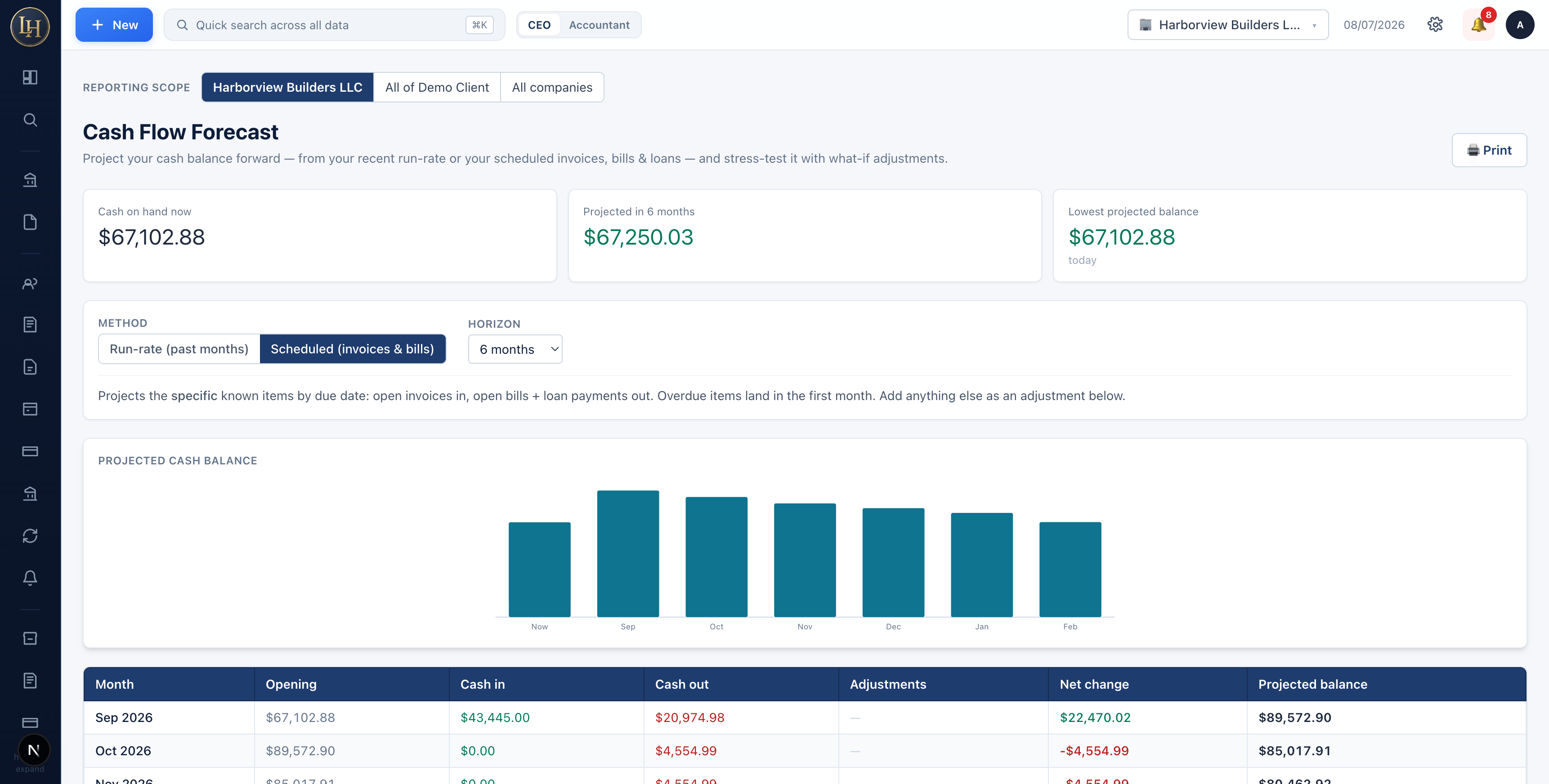Select All of Demo Client scope
Viewport: 1549px width, 784px height.
[x=437, y=87]
